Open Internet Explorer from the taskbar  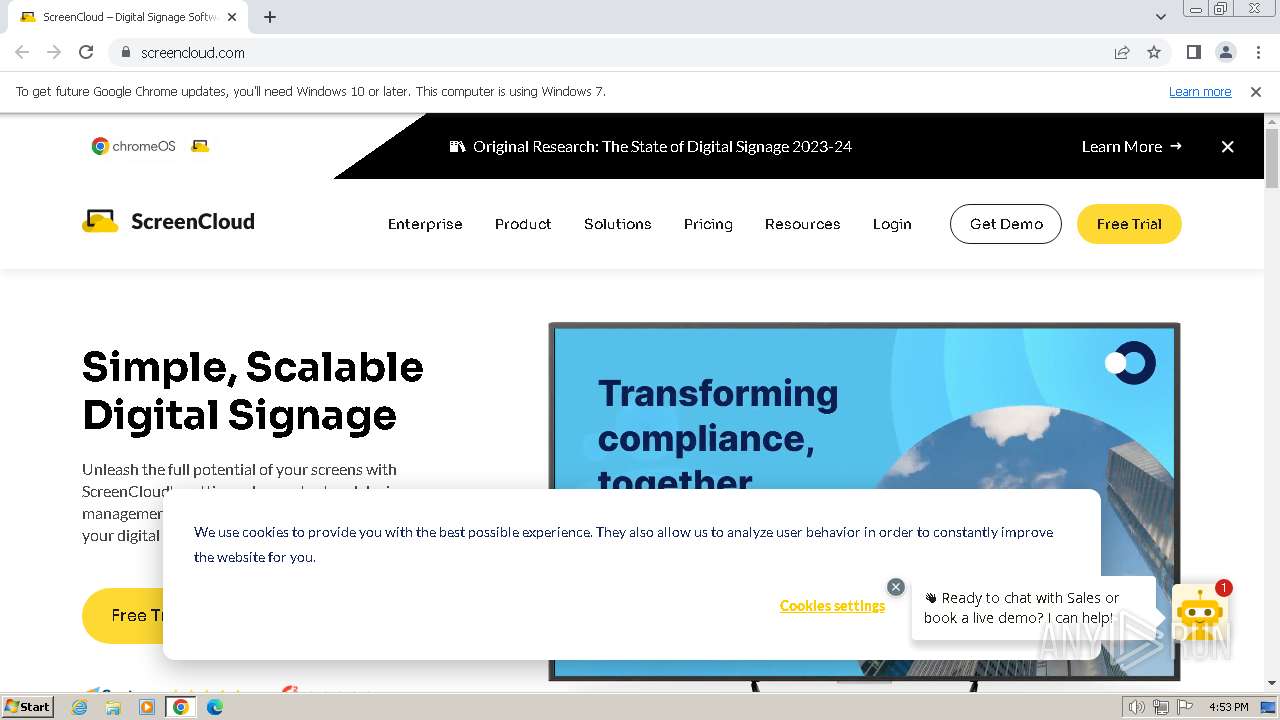[x=80, y=707]
